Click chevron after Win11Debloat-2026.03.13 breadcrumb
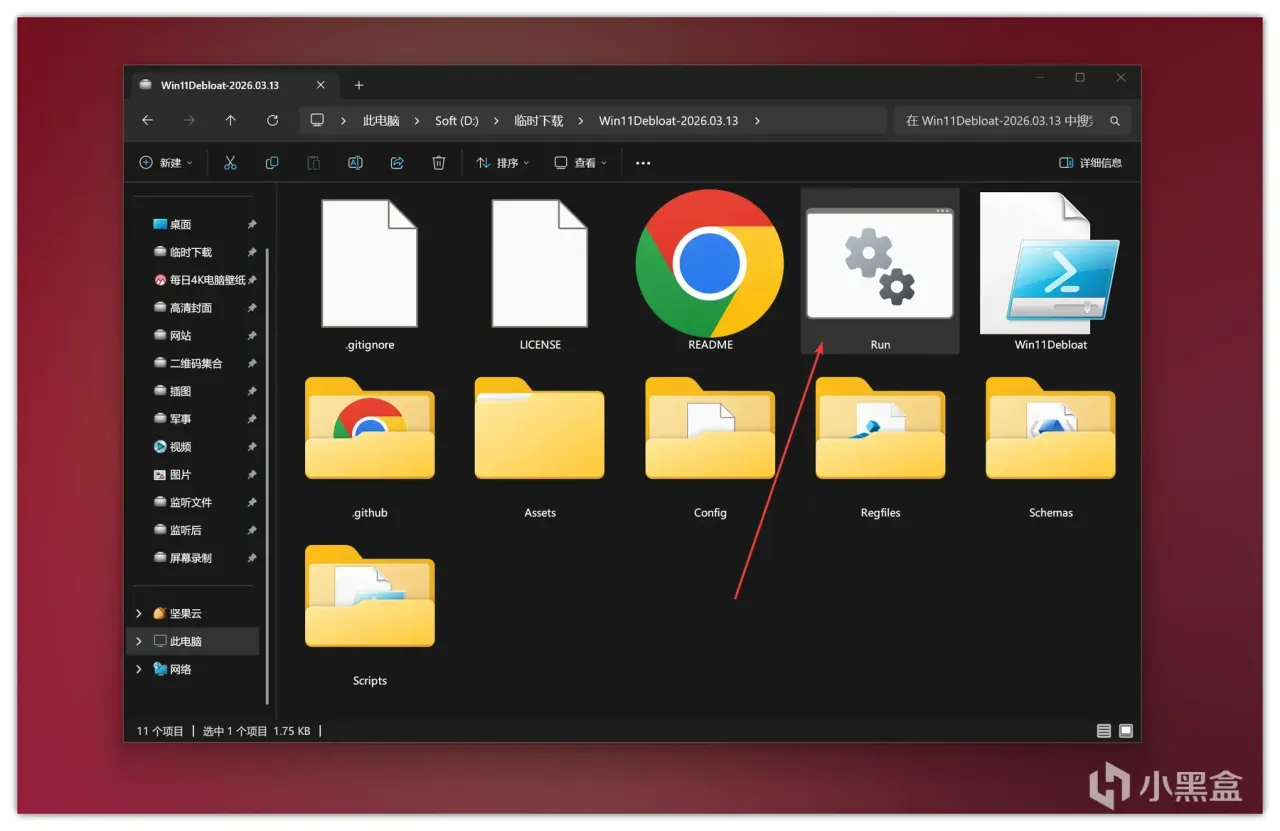The image size is (1280, 831). (x=757, y=120)
